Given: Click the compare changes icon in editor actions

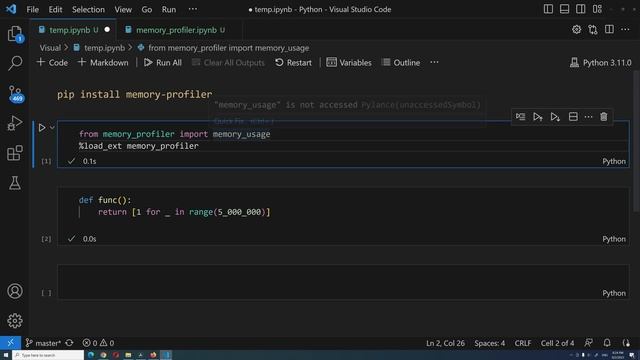Looking at the screenshot, I should coord(593,29).
